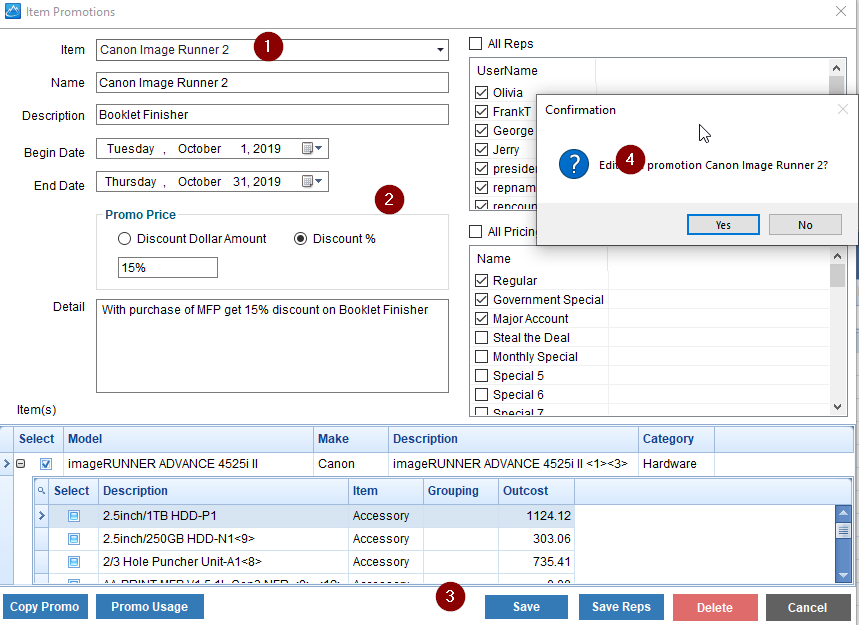The height and width of the screenshot is (625, 859).
Task: Sort items grid by Model column header
Action: pos(188,439)
